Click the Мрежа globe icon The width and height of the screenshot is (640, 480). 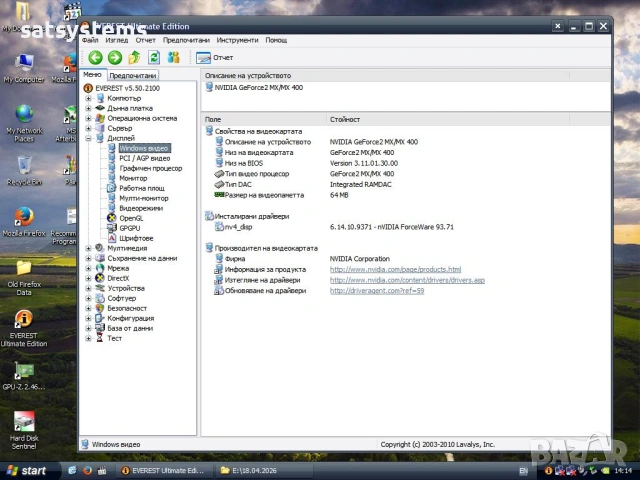(100, 268)
